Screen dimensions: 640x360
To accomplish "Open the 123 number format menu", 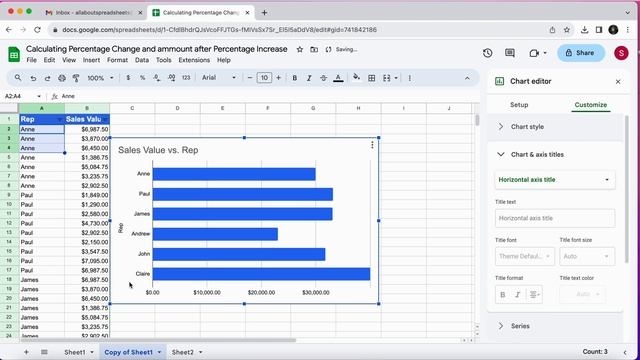I will pos(186,78).
